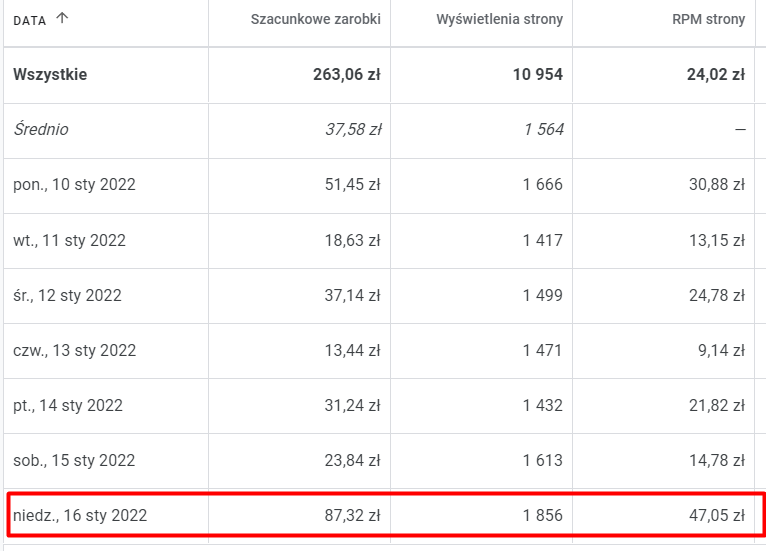The image size is (766, 551).
Task: Click the 263,06 zł total earnings cell
Action: pos(347,74)
